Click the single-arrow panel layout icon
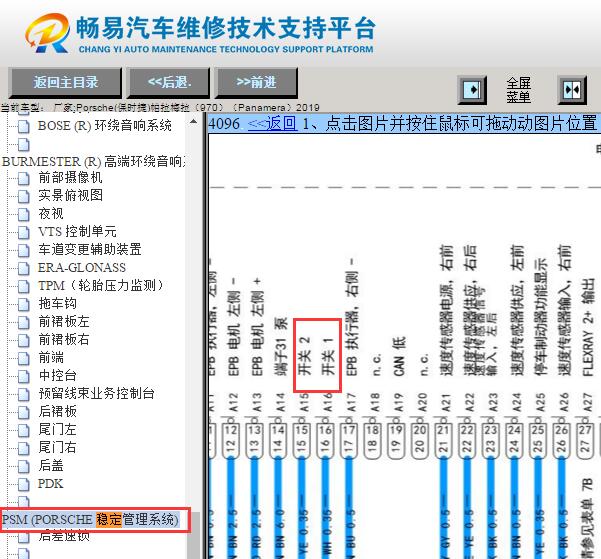 click(x=472, y=90)
